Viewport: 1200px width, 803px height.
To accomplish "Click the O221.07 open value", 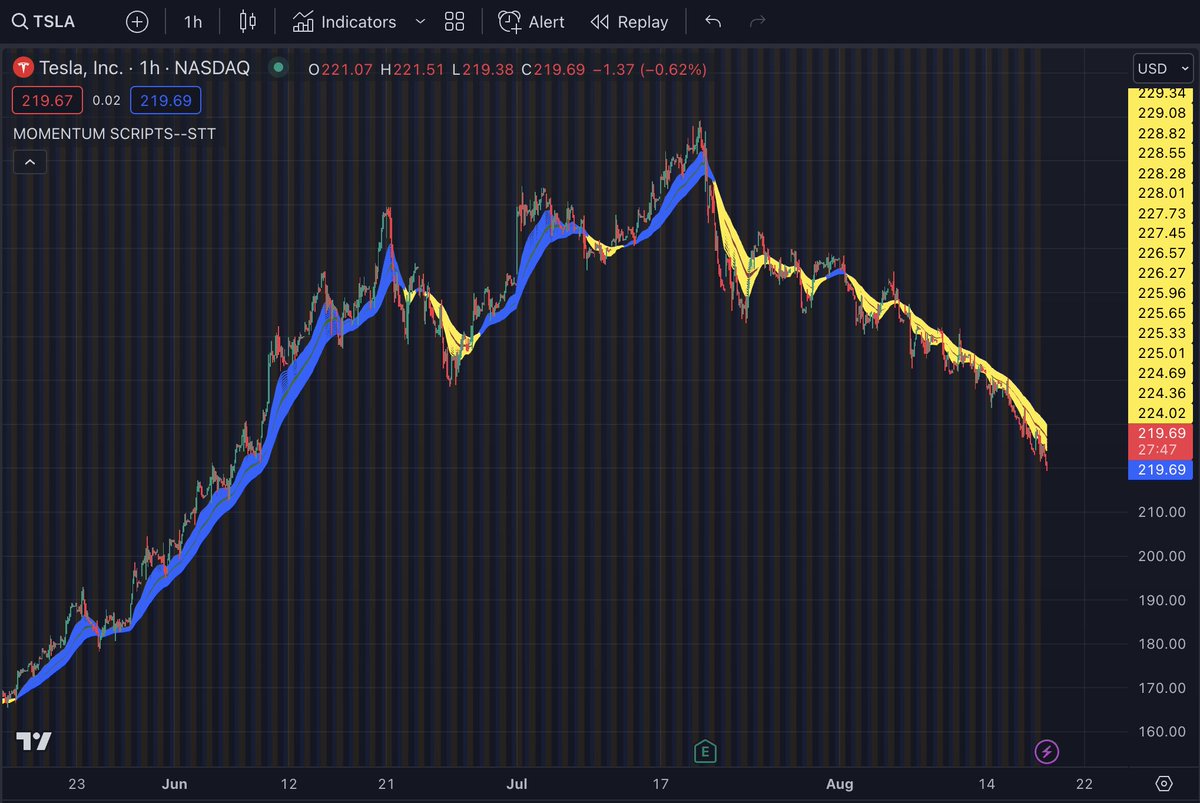I will (339, 69).
